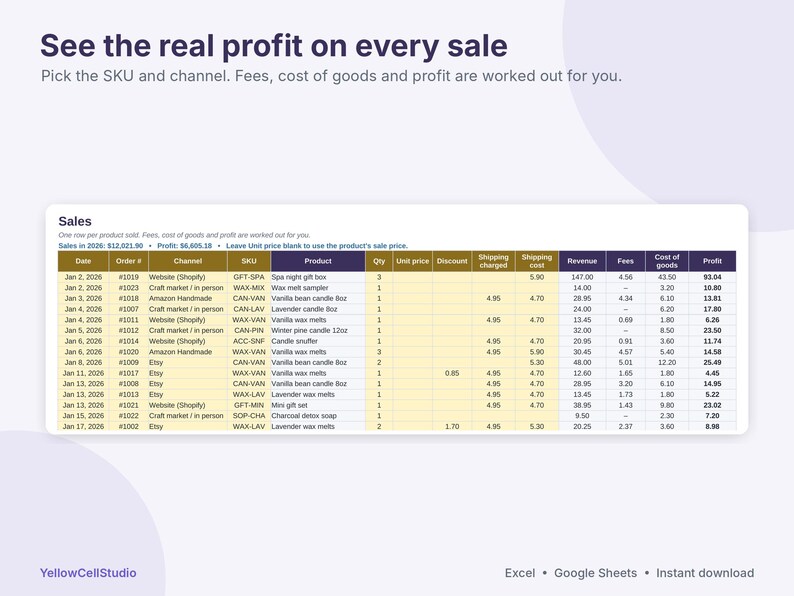Select the order number #1007 cell

(x=128, y=309)
